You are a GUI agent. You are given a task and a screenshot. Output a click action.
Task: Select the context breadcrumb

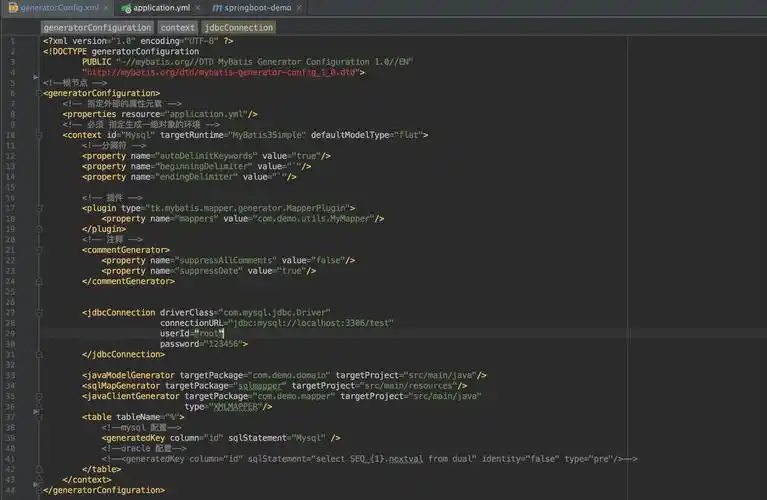[x=178, y=28]
